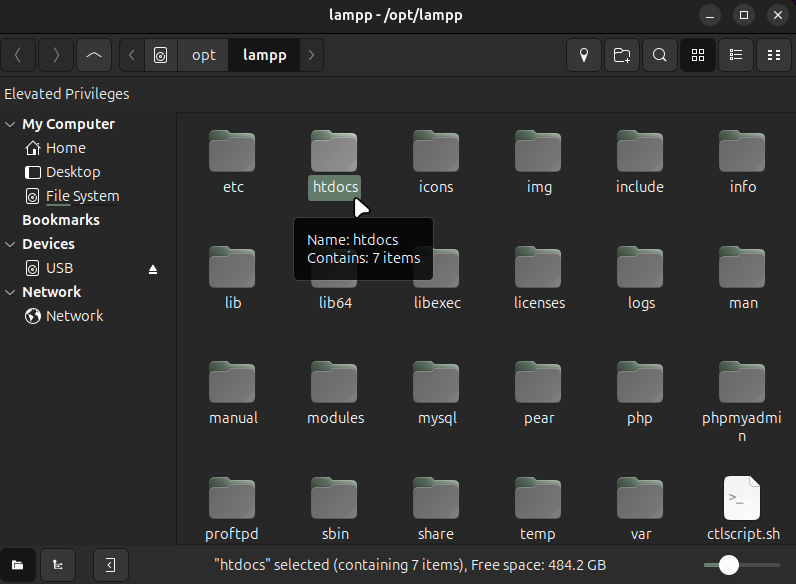Viewport: 796px width, 584px height.
Task: Select the include folder
Action: click(640, 163)
